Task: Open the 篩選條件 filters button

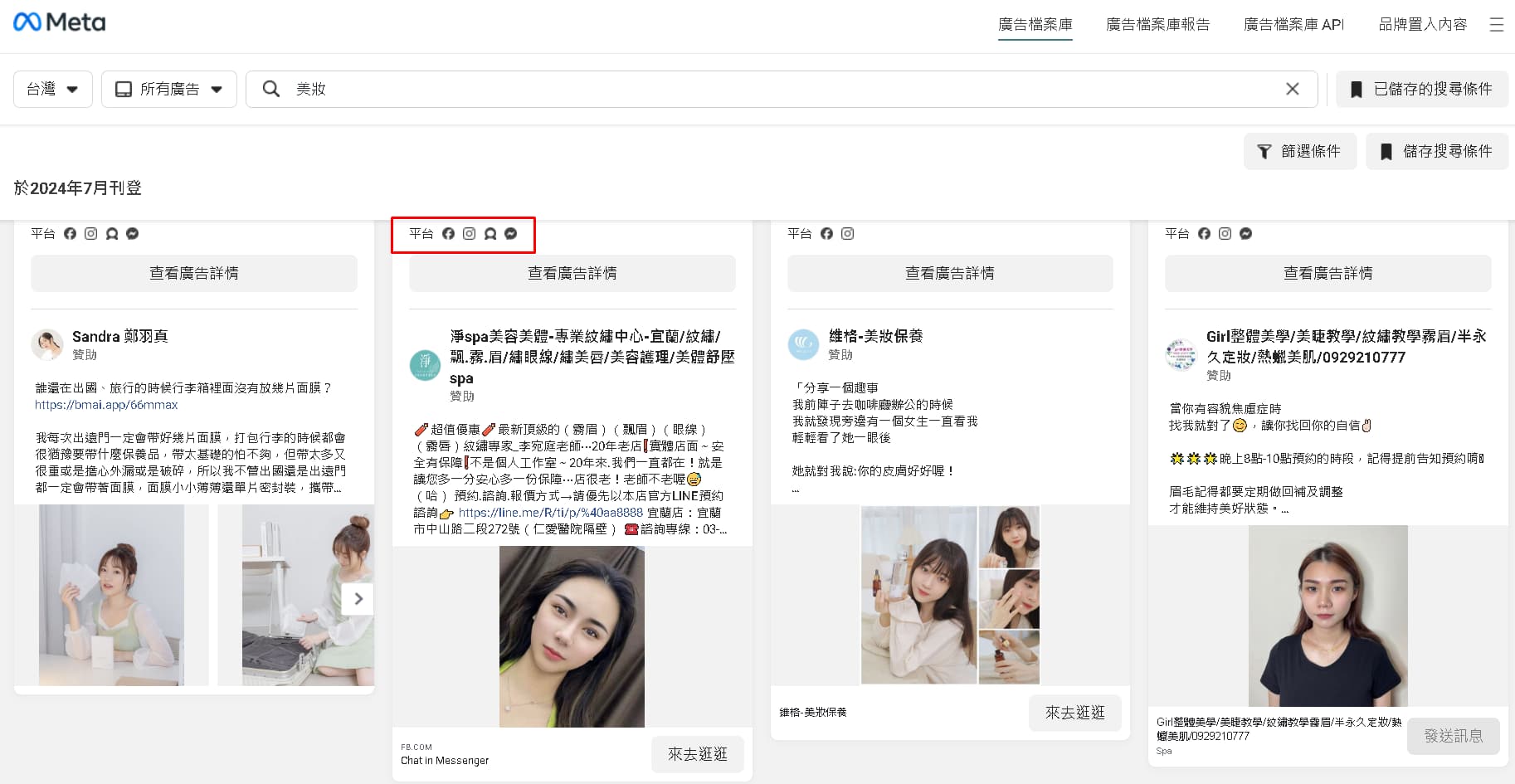Action: [1300, 151]
